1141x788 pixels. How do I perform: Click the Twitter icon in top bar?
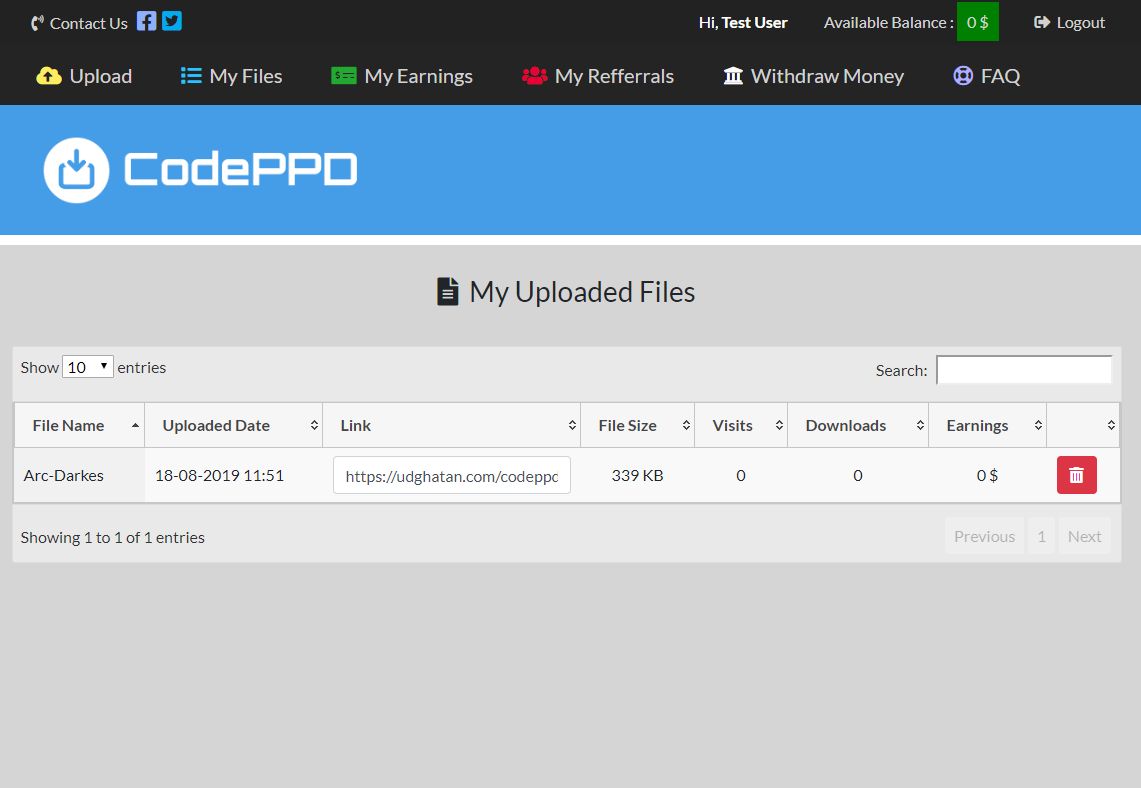pyautogui.click(x=172, y=21)
